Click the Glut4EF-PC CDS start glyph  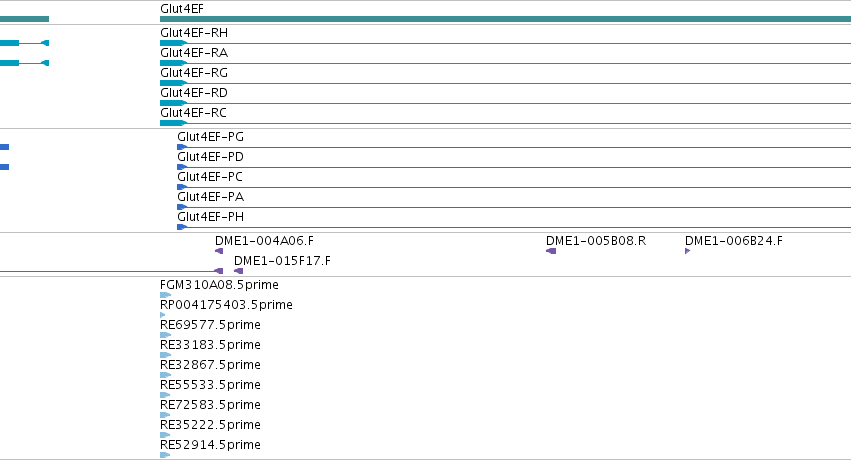[182, 187]
